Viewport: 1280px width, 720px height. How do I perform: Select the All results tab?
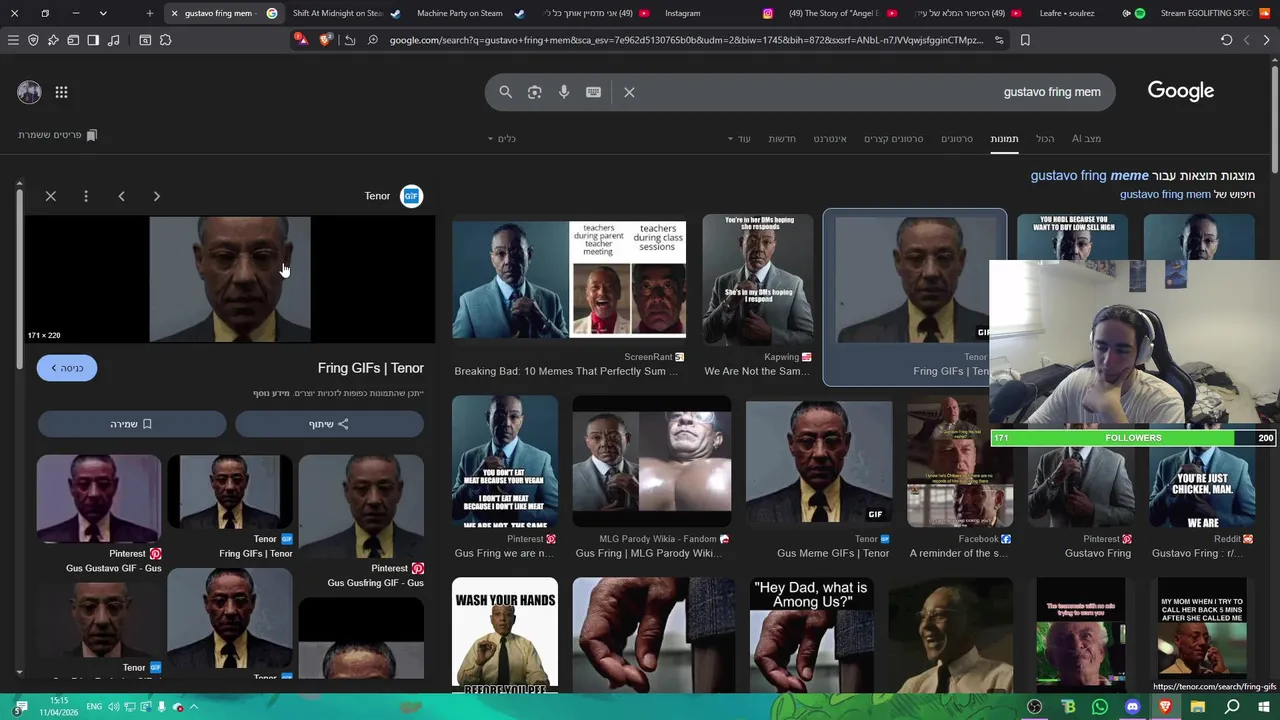tap(1045, 139)
